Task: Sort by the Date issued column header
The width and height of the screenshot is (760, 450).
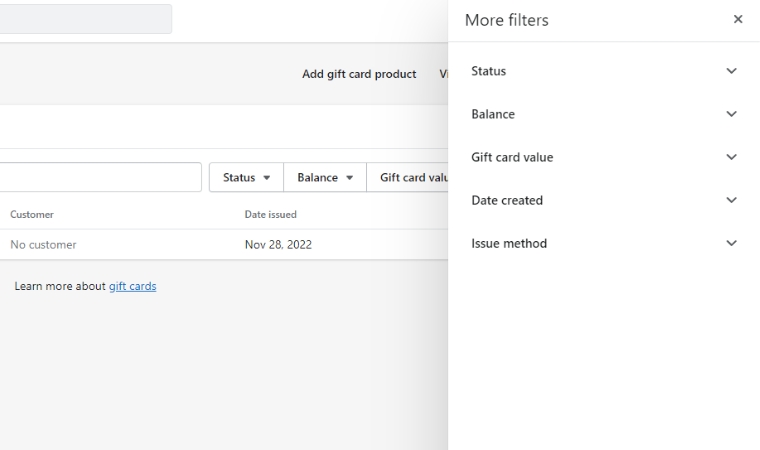Action: click(x=270, y=215)
